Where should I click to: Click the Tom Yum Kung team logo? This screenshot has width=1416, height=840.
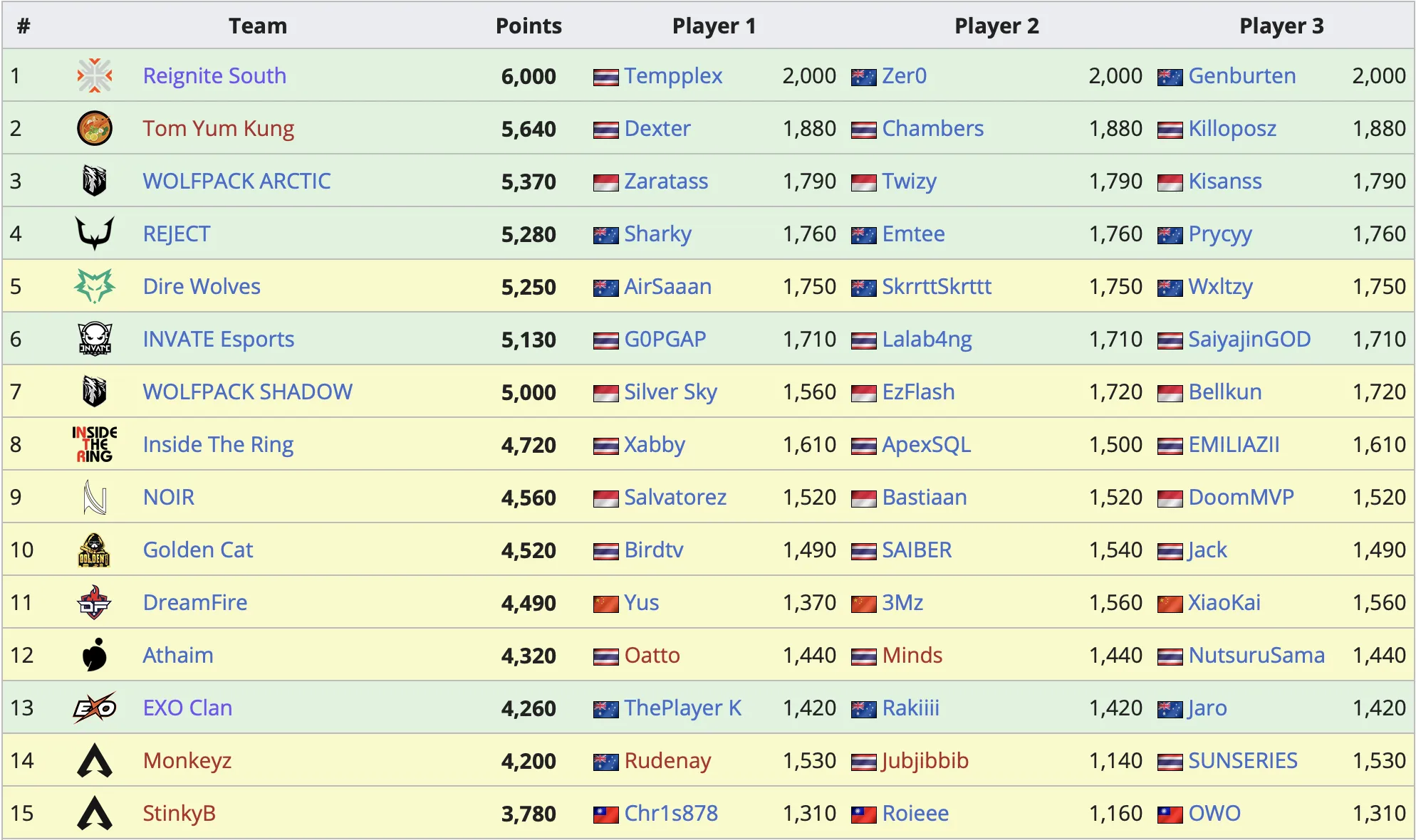(94, 128)
